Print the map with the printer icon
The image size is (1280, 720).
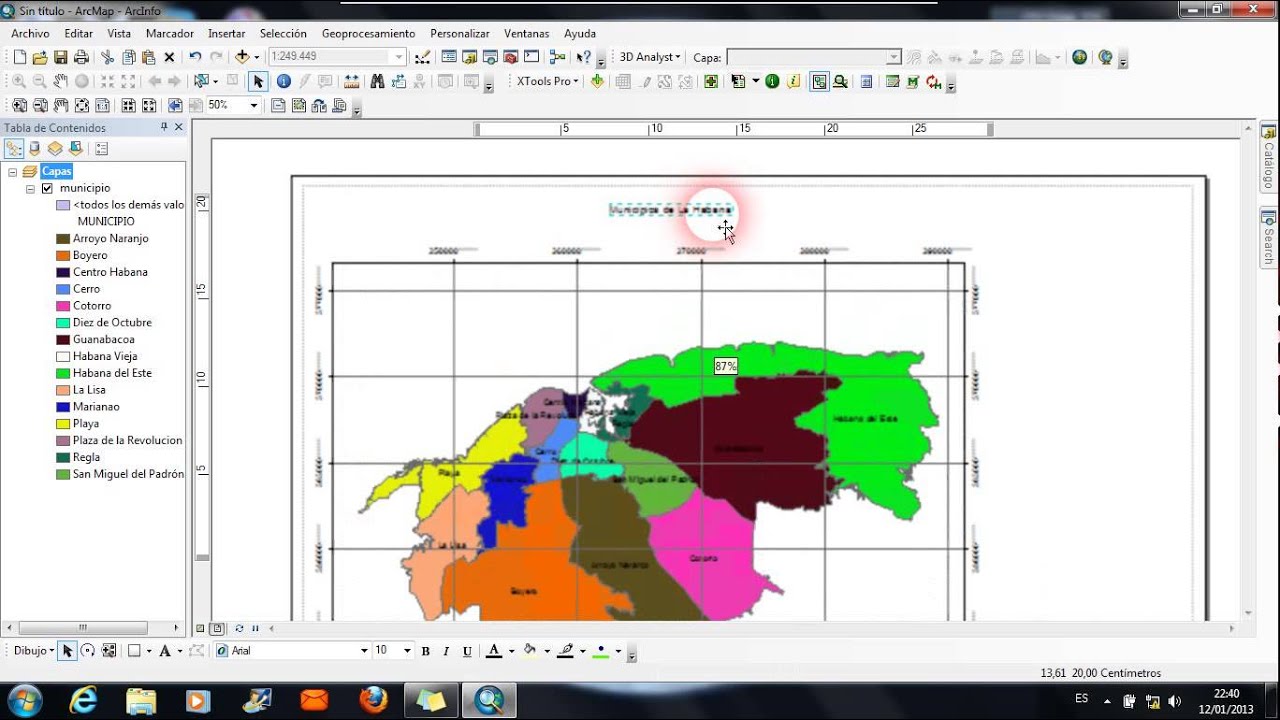coord(81,57)
